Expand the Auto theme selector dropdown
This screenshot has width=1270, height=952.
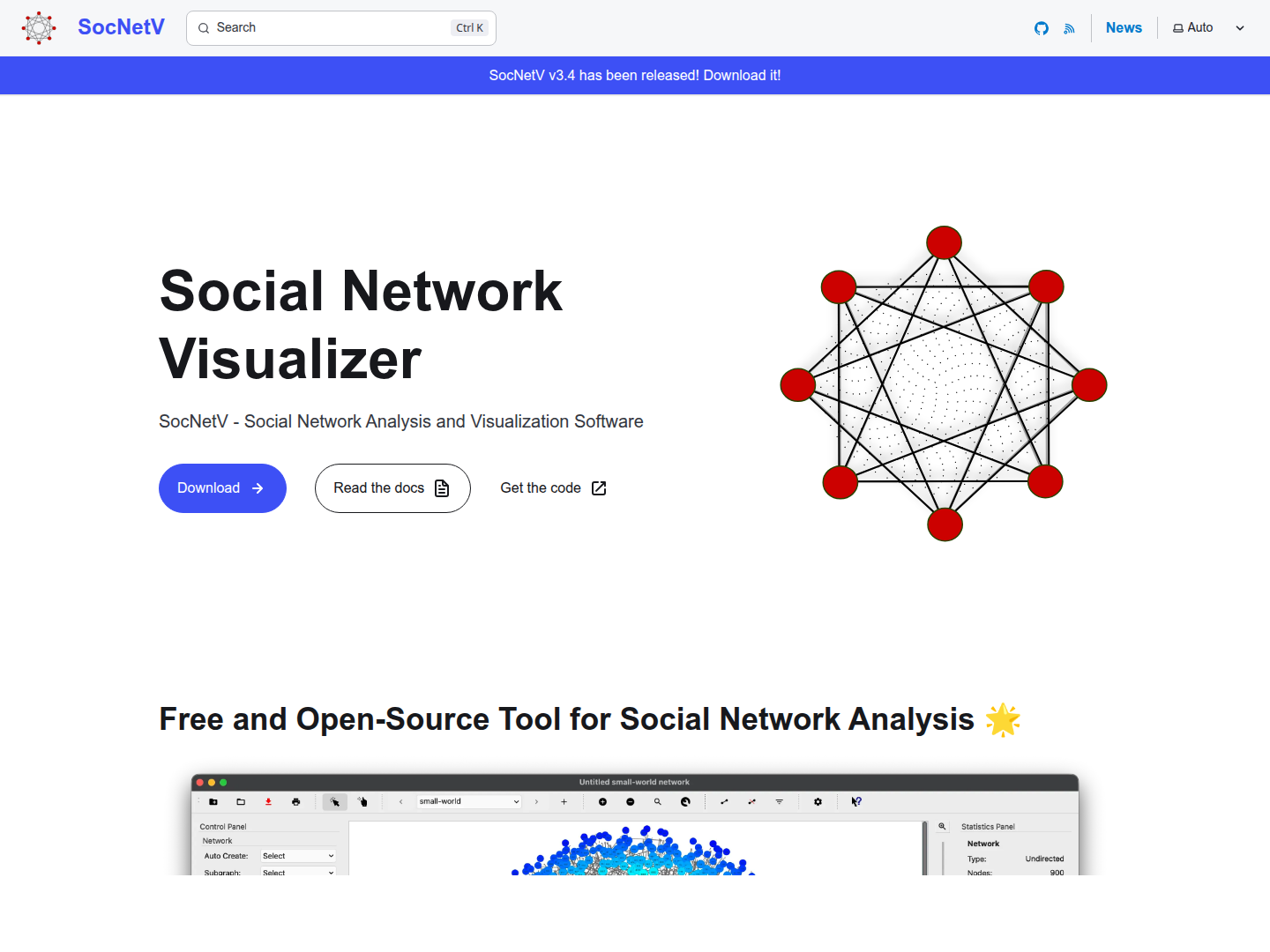(x=1208, y=28)
